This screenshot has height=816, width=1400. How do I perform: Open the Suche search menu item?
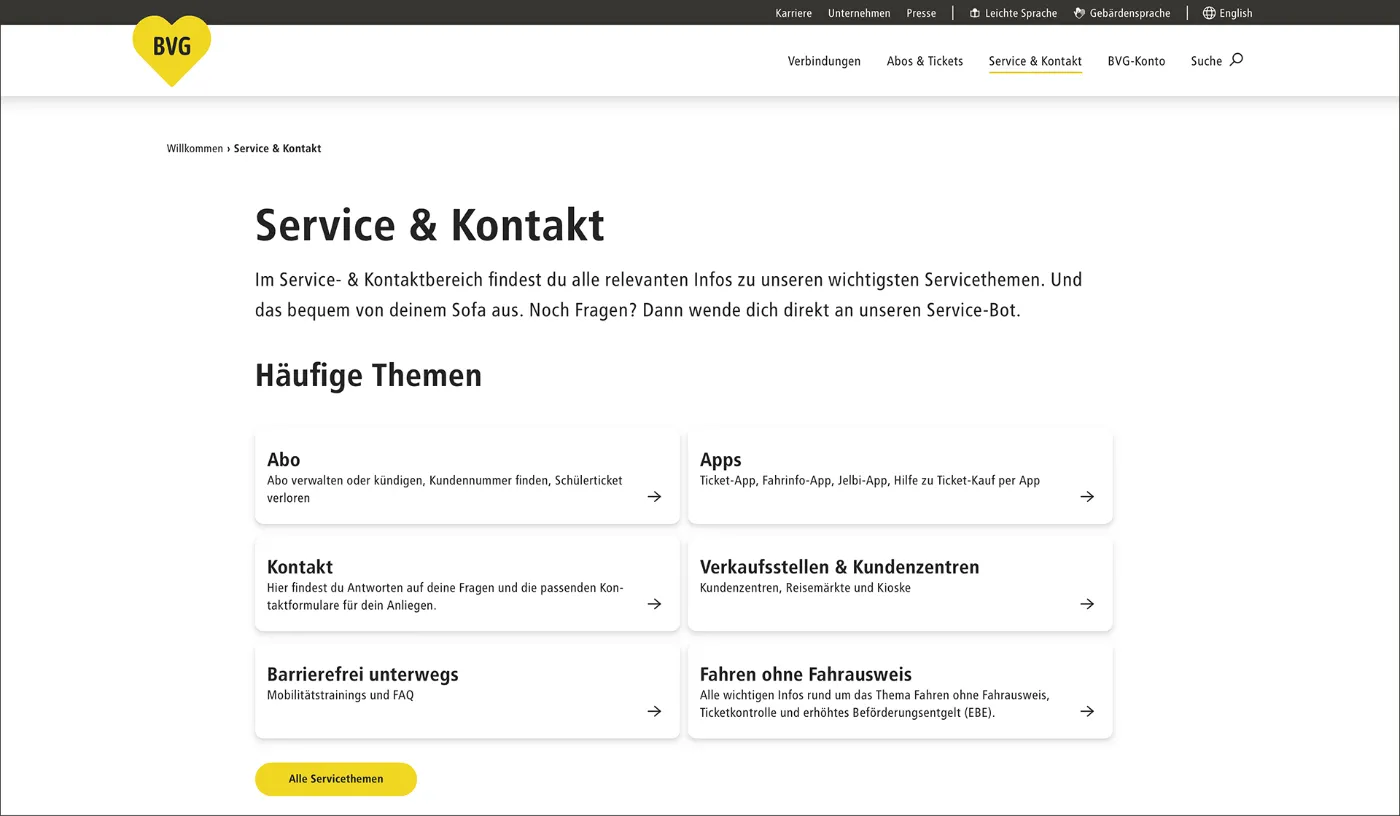coord(1216,61)
